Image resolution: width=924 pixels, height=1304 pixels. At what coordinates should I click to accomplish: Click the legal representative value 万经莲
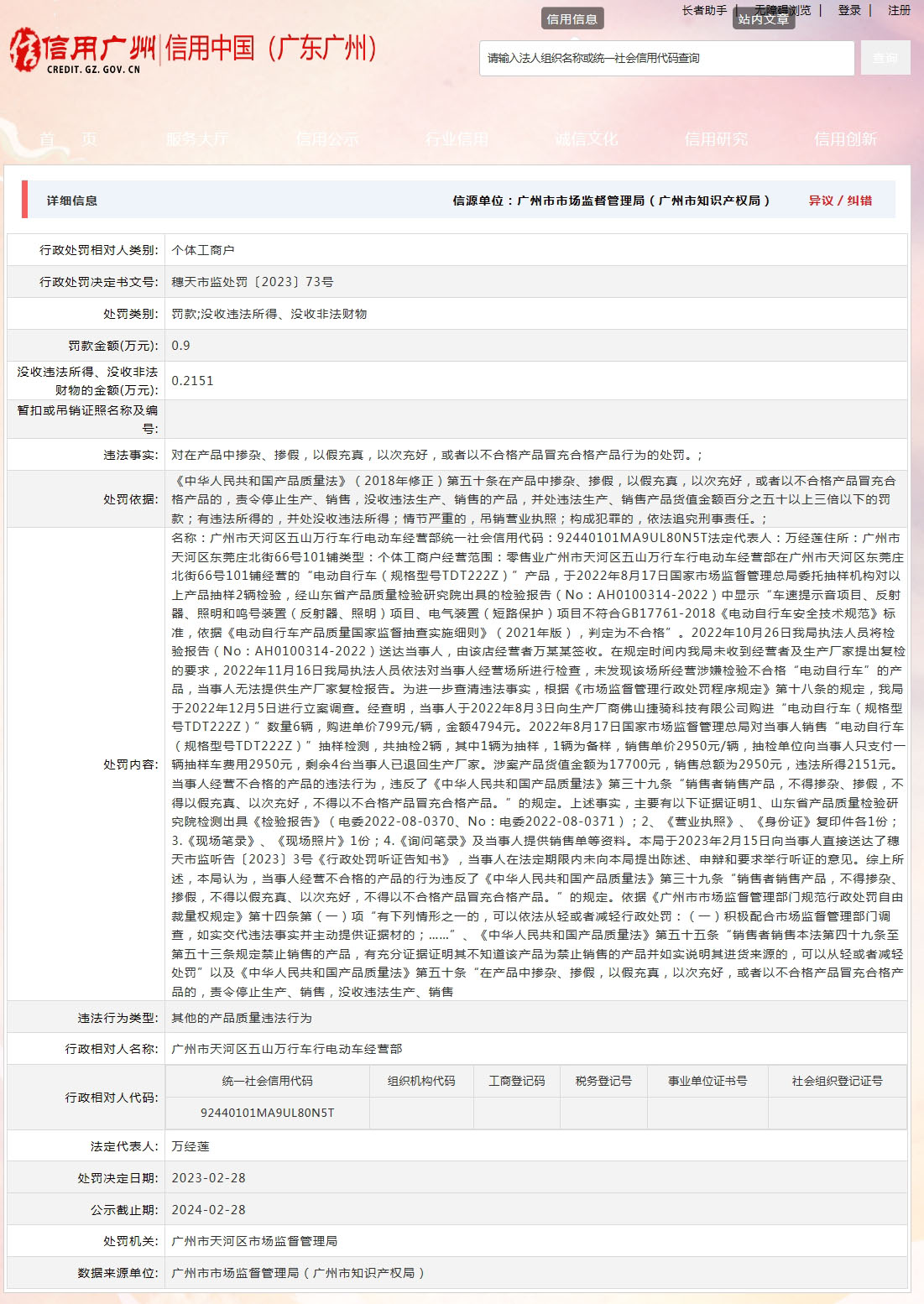pos(191,1146)
